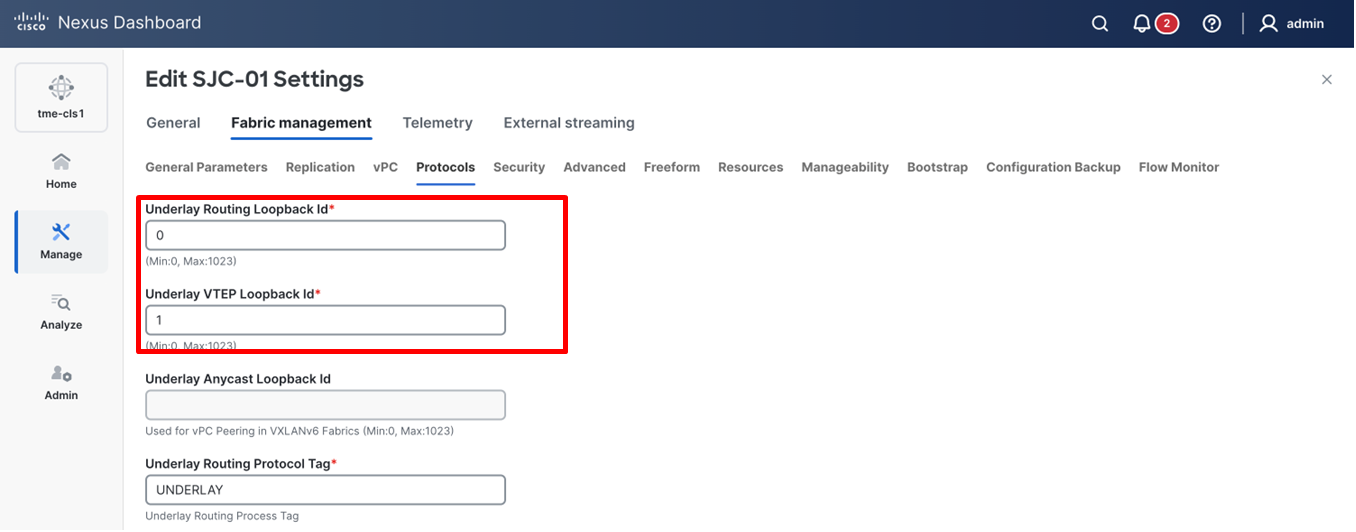
Task: Switch to External streaming tab
Action: point(569,123)
